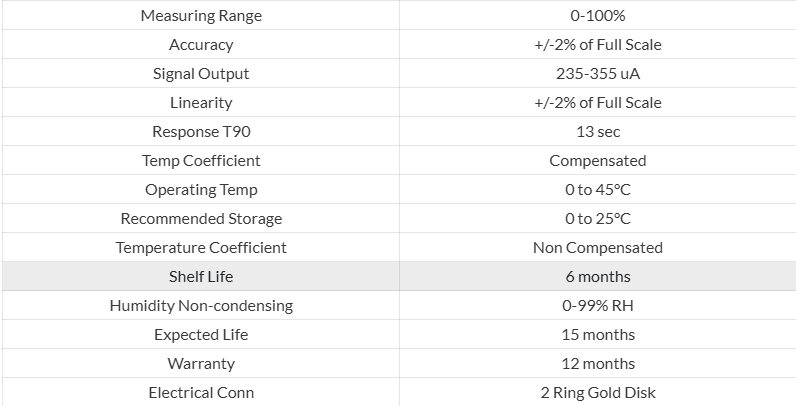Select the 2 Ring Gold Disk value
The height and width of the screenshot is (406, 796).
[x=598, y=393]
